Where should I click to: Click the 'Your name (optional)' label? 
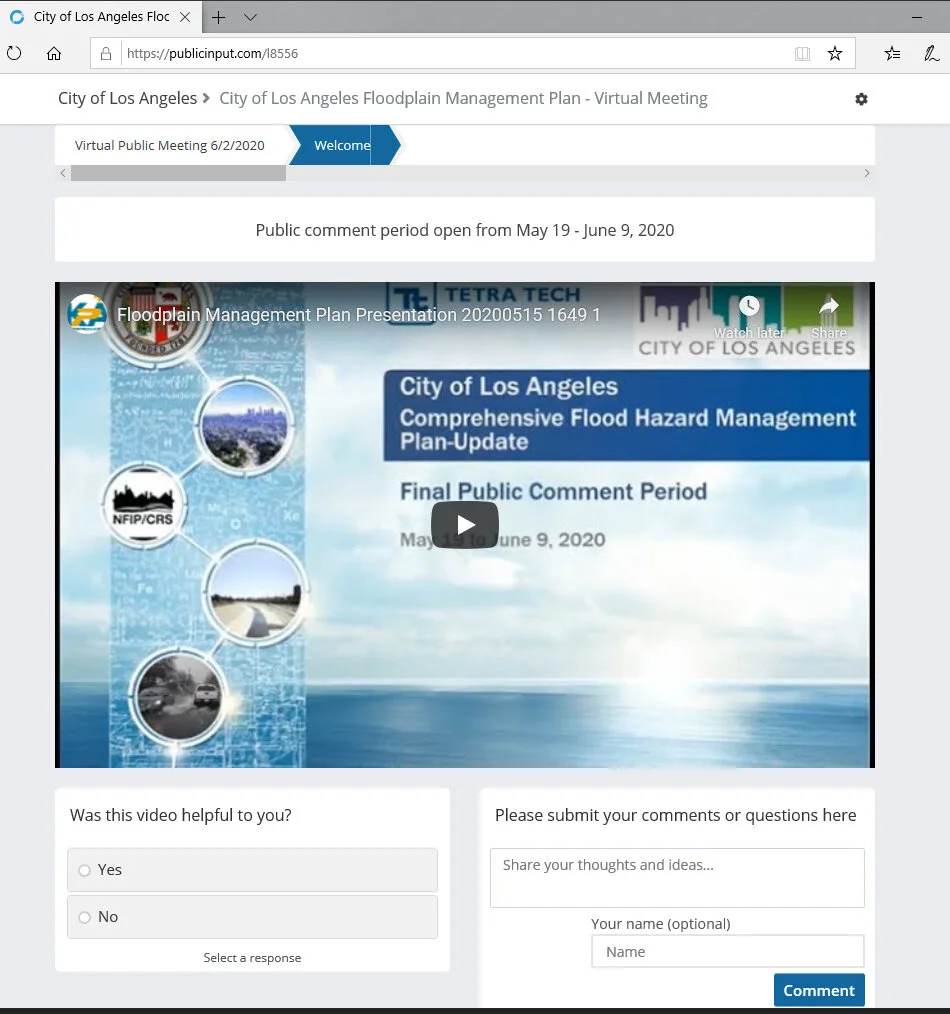(x=661, y=923)
